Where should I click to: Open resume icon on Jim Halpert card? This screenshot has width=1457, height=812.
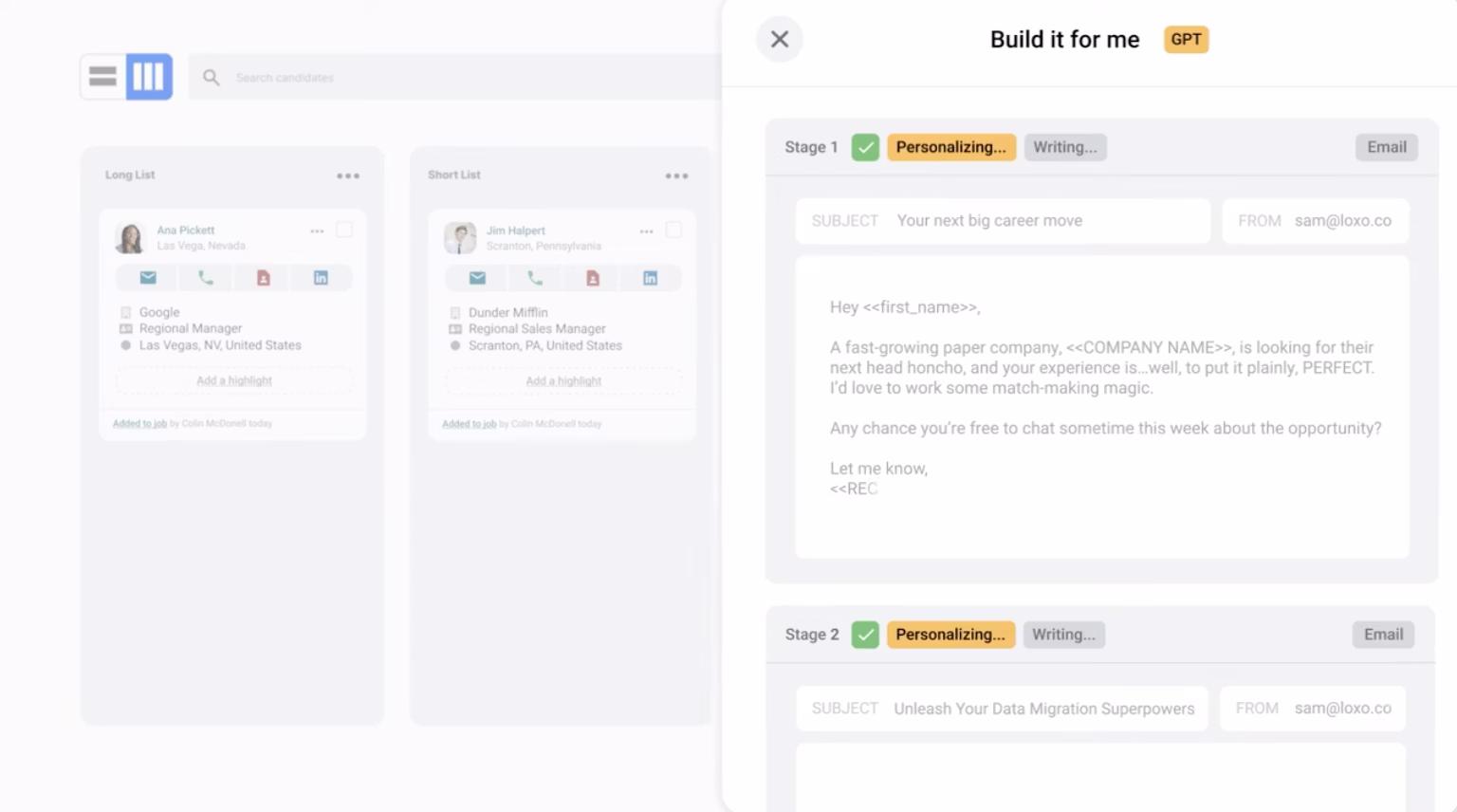click(x=593, y=278)
